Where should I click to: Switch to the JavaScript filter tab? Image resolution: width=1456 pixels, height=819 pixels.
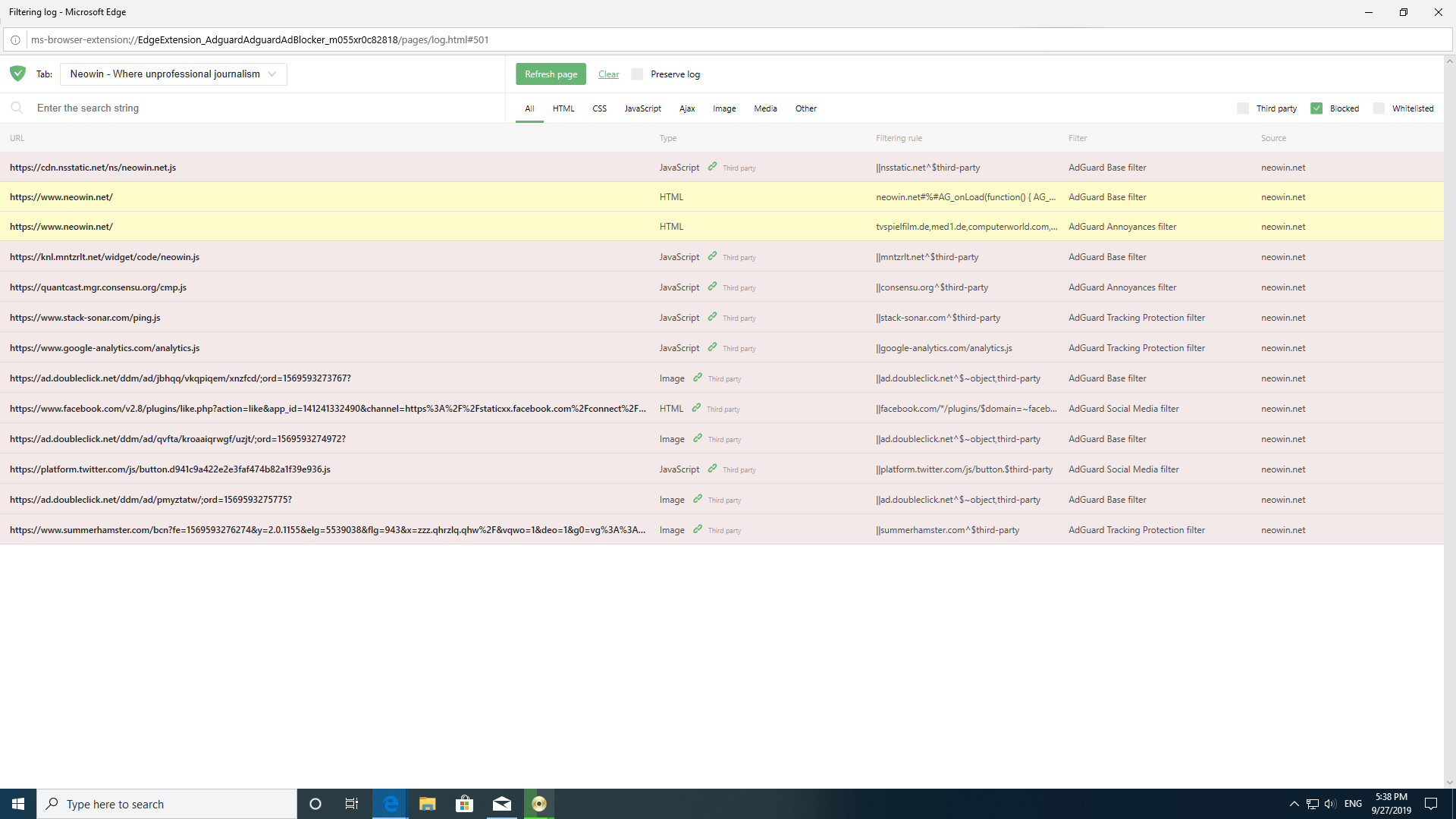(642, 108)
